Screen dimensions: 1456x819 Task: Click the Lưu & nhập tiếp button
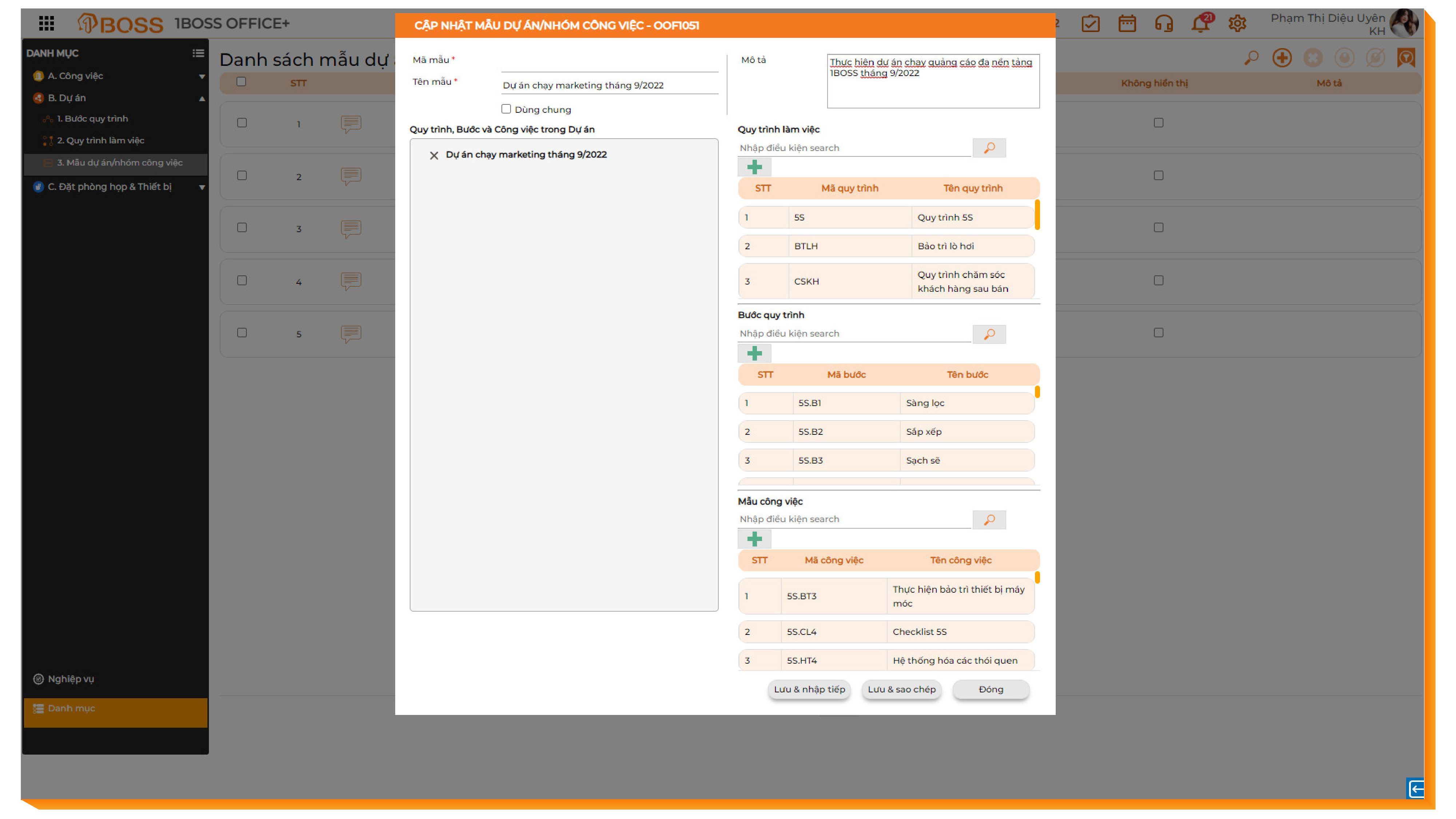[809, 689]
